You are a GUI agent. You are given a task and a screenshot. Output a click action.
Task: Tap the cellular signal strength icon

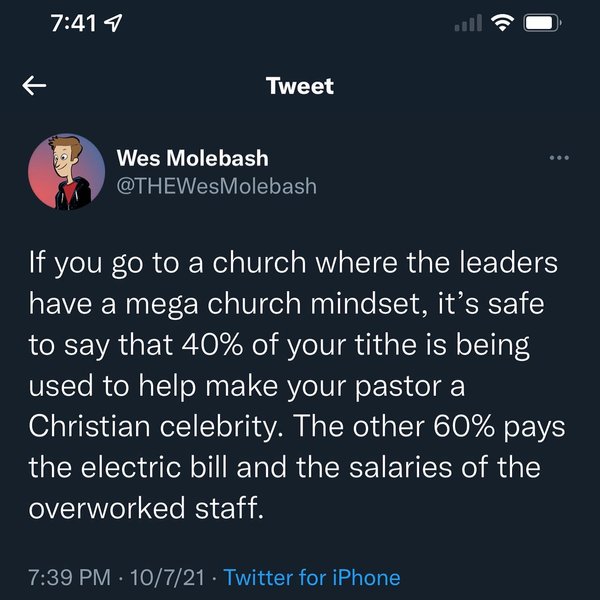469,22
